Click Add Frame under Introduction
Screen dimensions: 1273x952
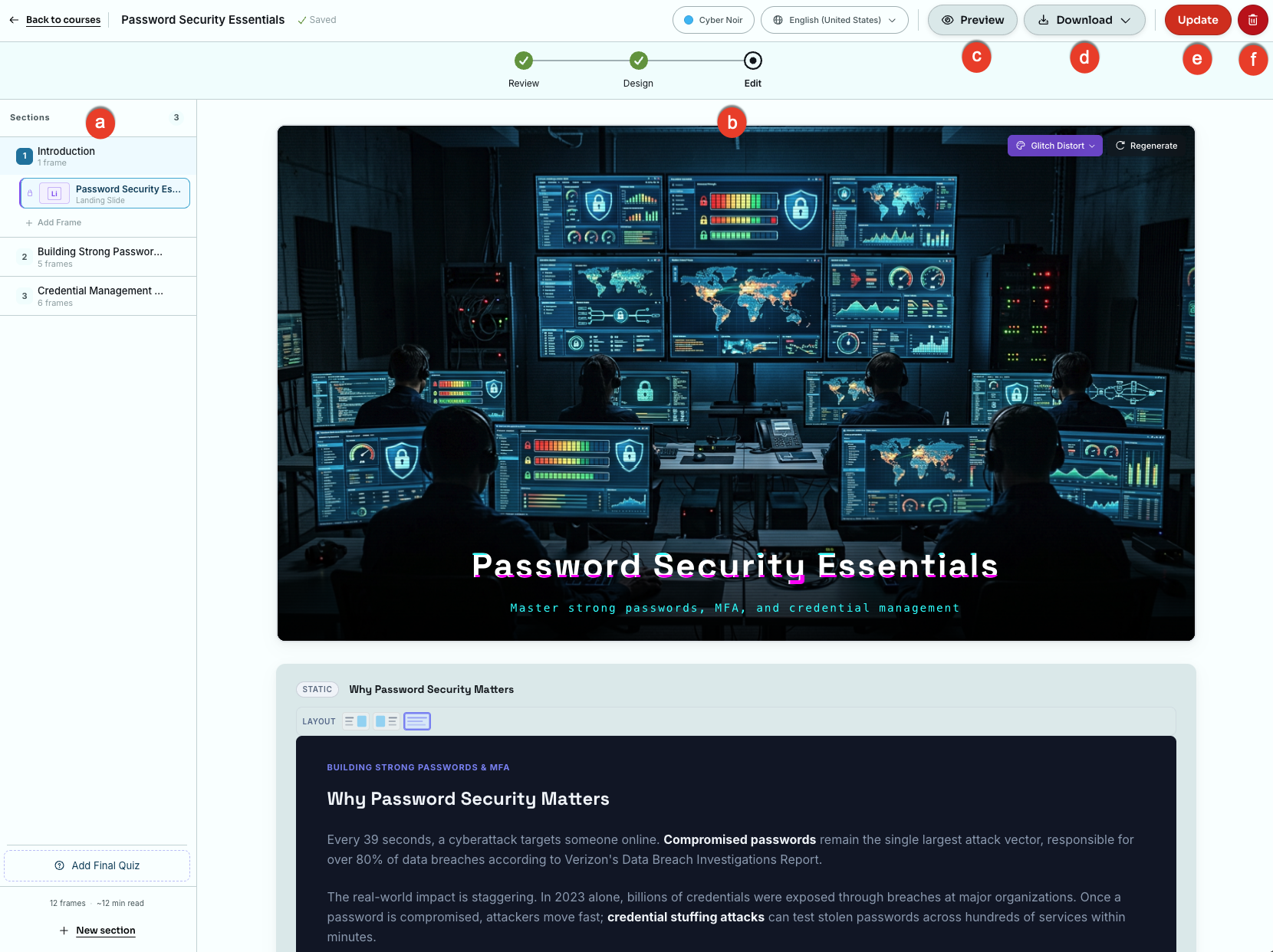coord(54,222)
